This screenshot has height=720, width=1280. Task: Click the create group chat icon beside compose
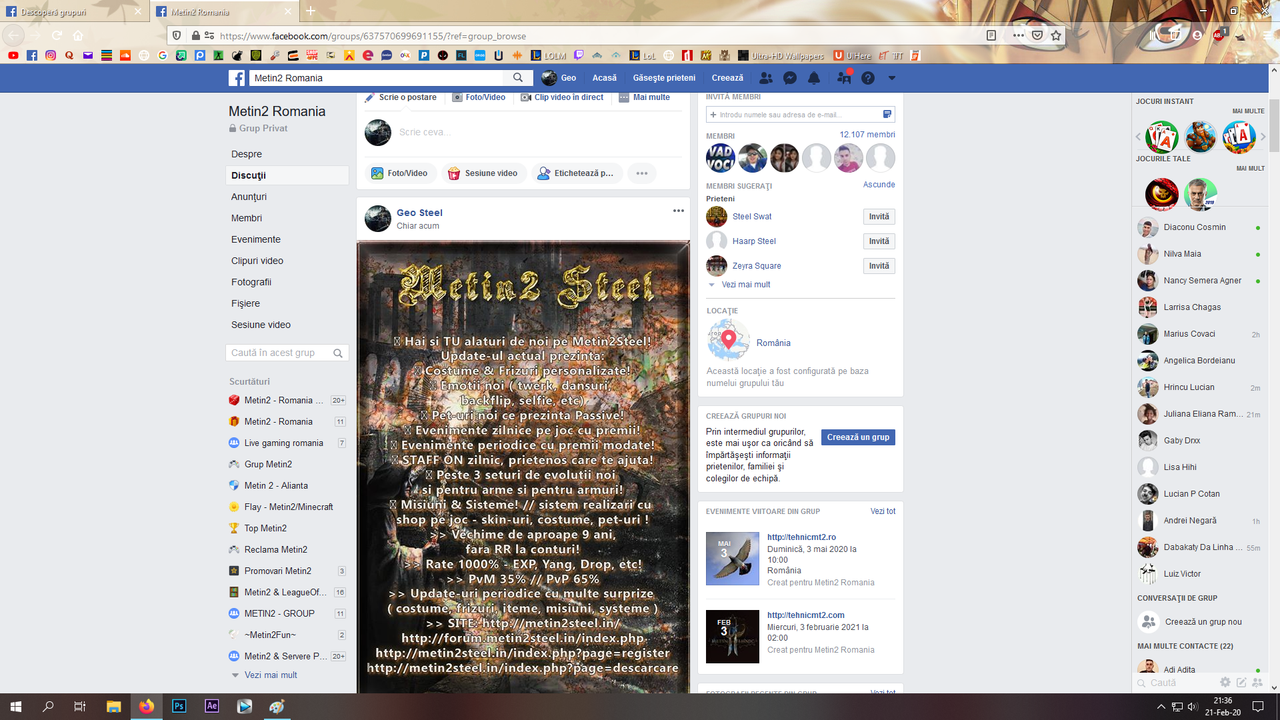click(1258, 682)
